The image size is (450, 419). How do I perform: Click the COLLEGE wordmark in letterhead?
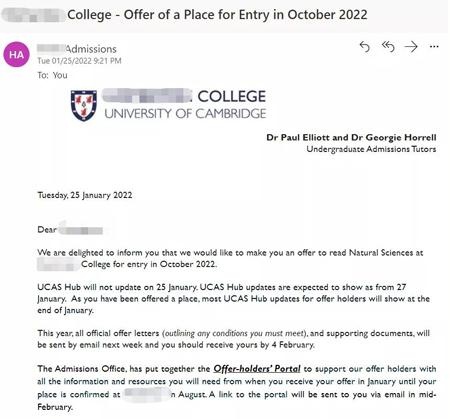click(232, 96)
